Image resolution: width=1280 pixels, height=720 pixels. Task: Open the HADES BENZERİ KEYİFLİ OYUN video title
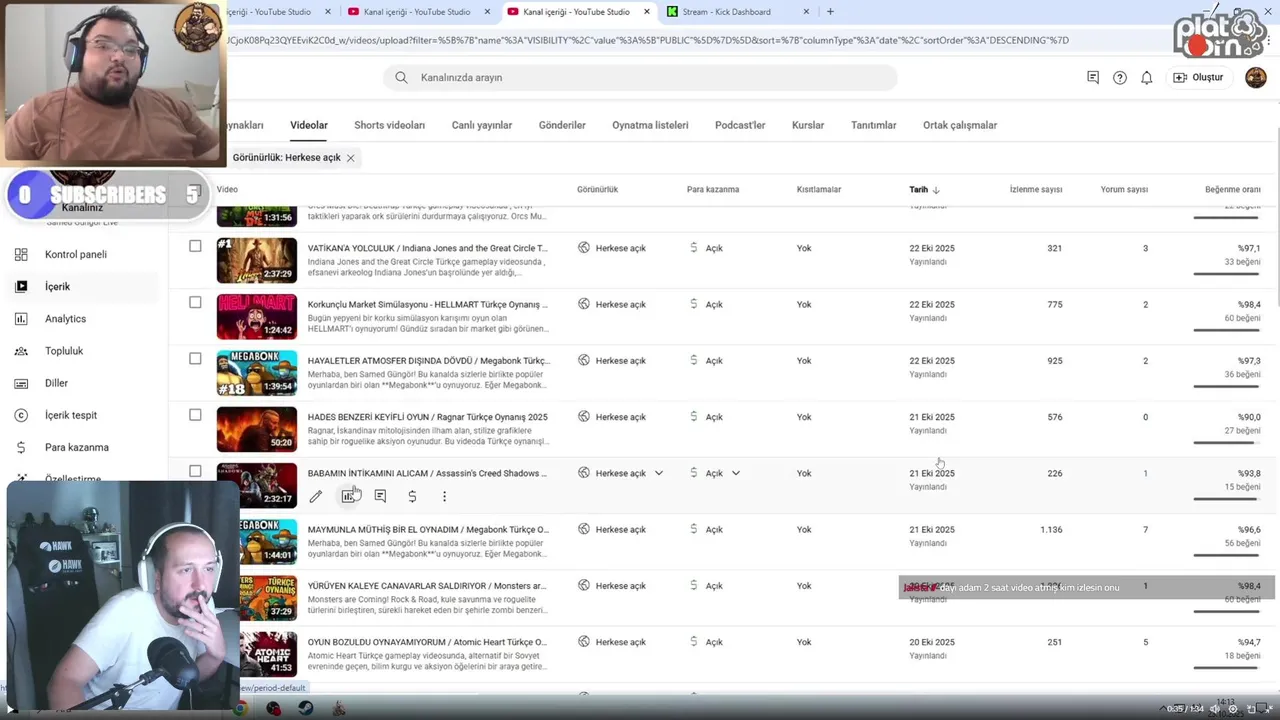pos(428,417)
